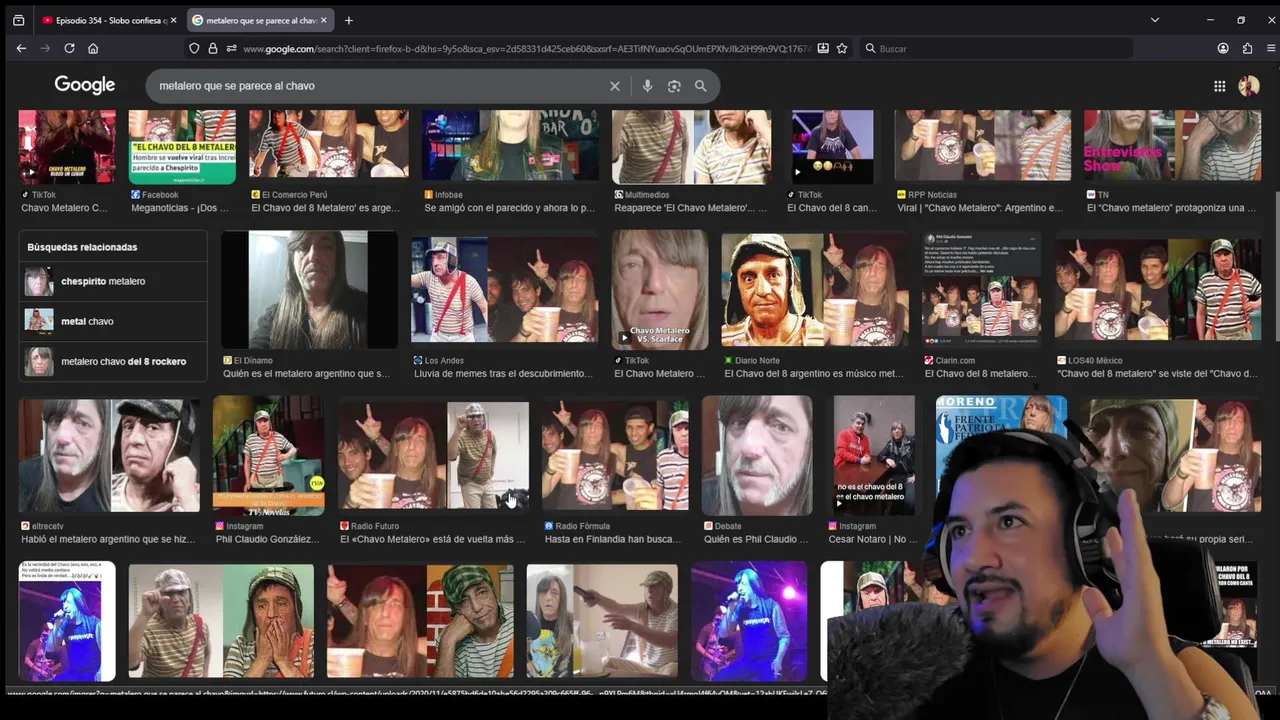Bookmark this page with the star icon
The height and width of the screenshot is (720, 1280).
pos(842,48)
